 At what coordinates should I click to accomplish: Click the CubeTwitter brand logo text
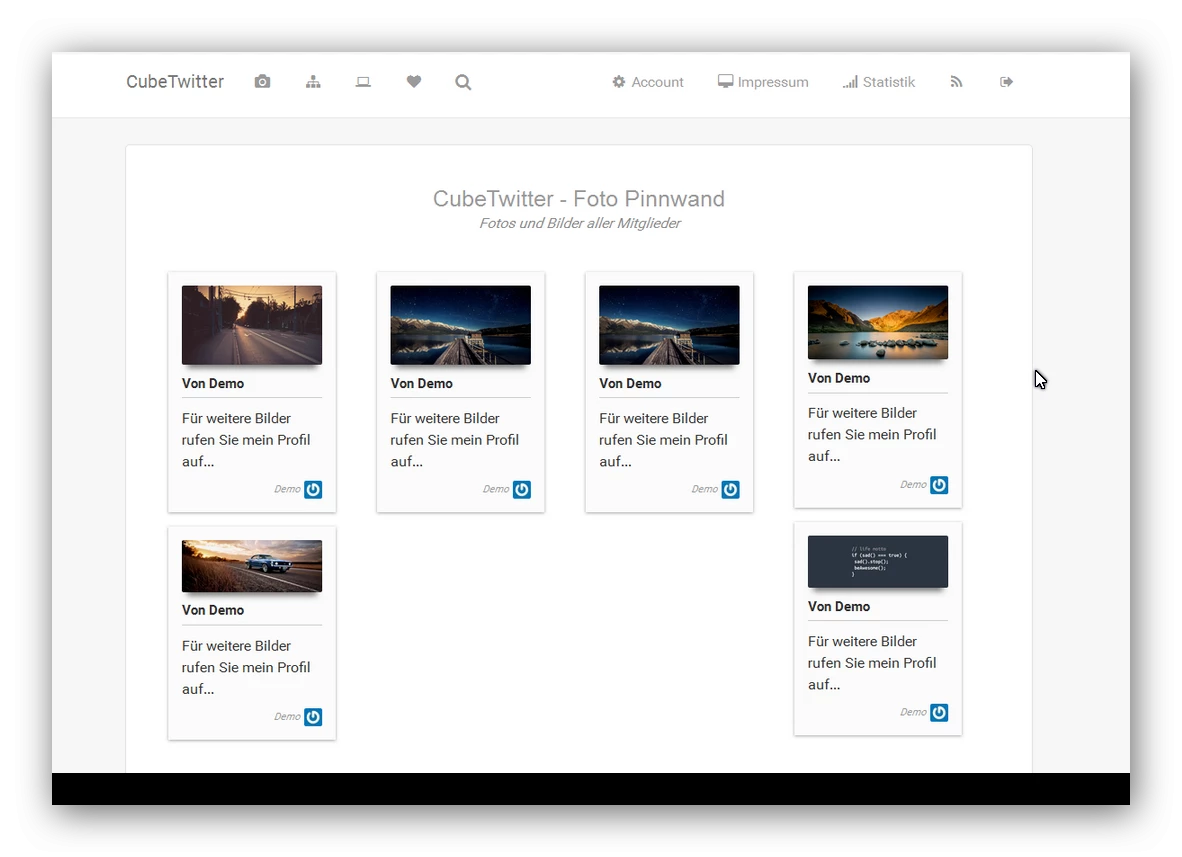tap(175, 81)
